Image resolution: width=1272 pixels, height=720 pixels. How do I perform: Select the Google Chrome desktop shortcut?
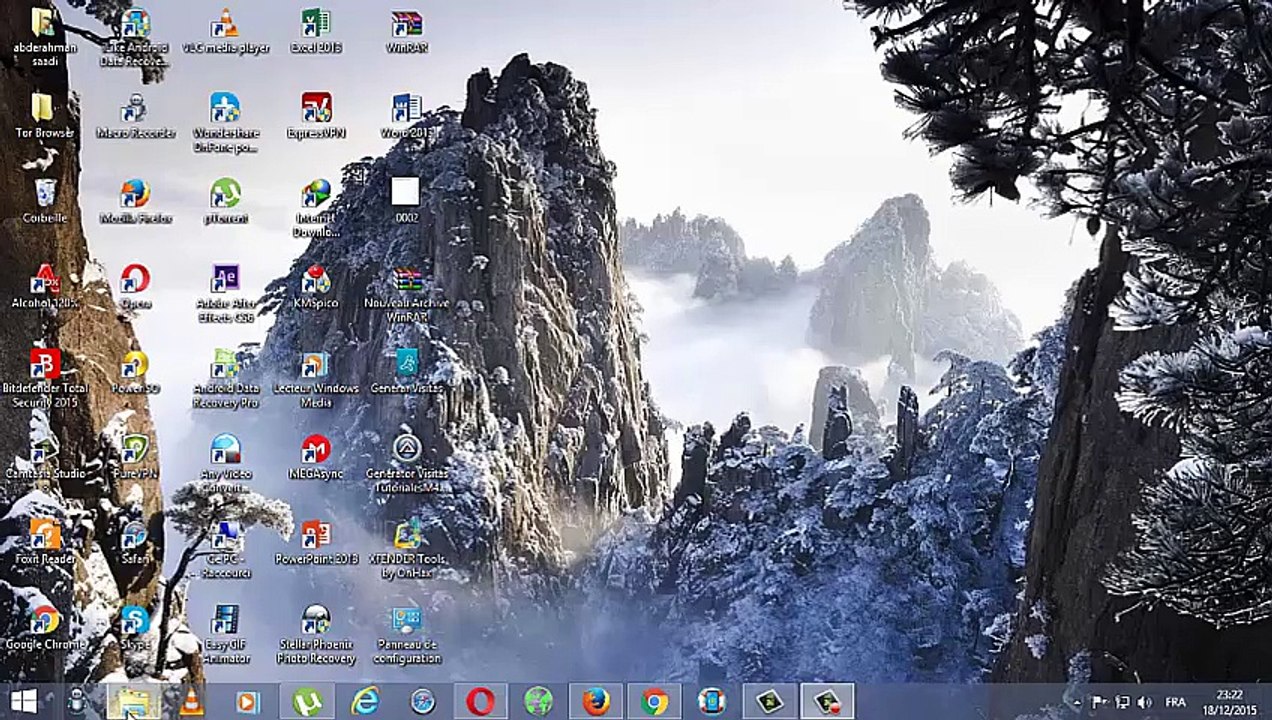point(45,627)
